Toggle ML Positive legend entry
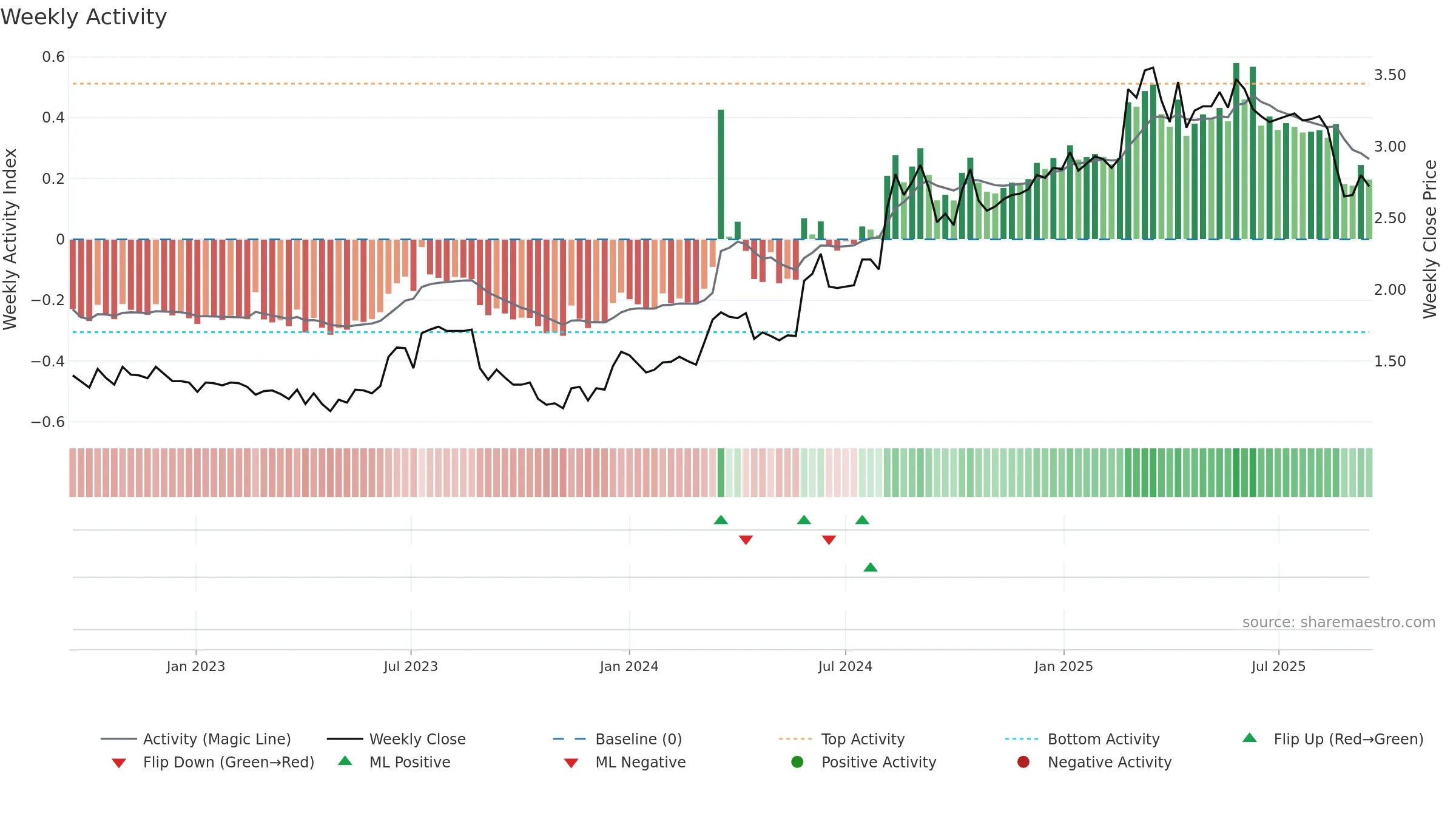The height and width of the screenshot is (819, 1456). [x=394, y=762]
